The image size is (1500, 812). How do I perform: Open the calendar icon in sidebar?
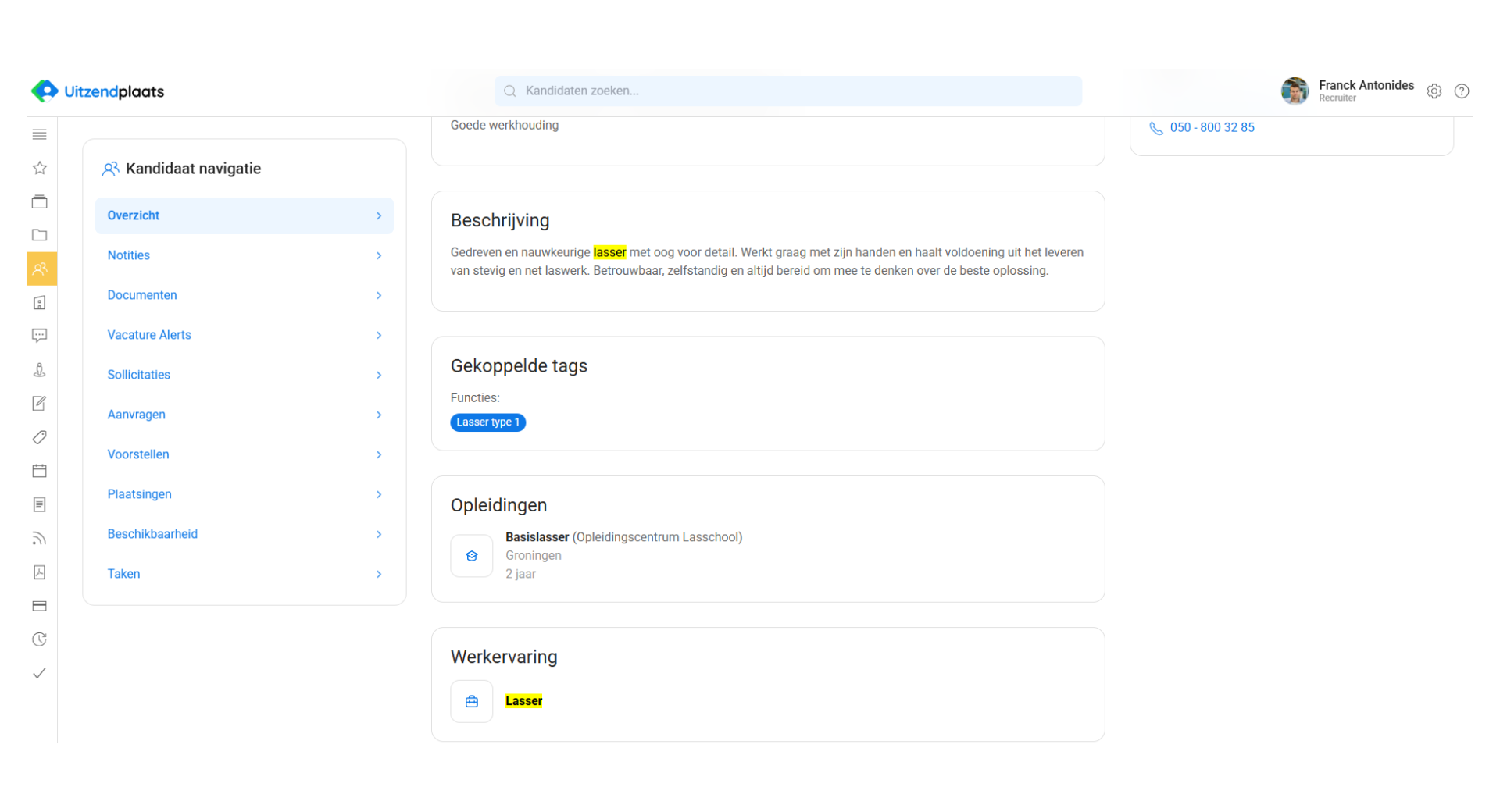pos(40,471)
